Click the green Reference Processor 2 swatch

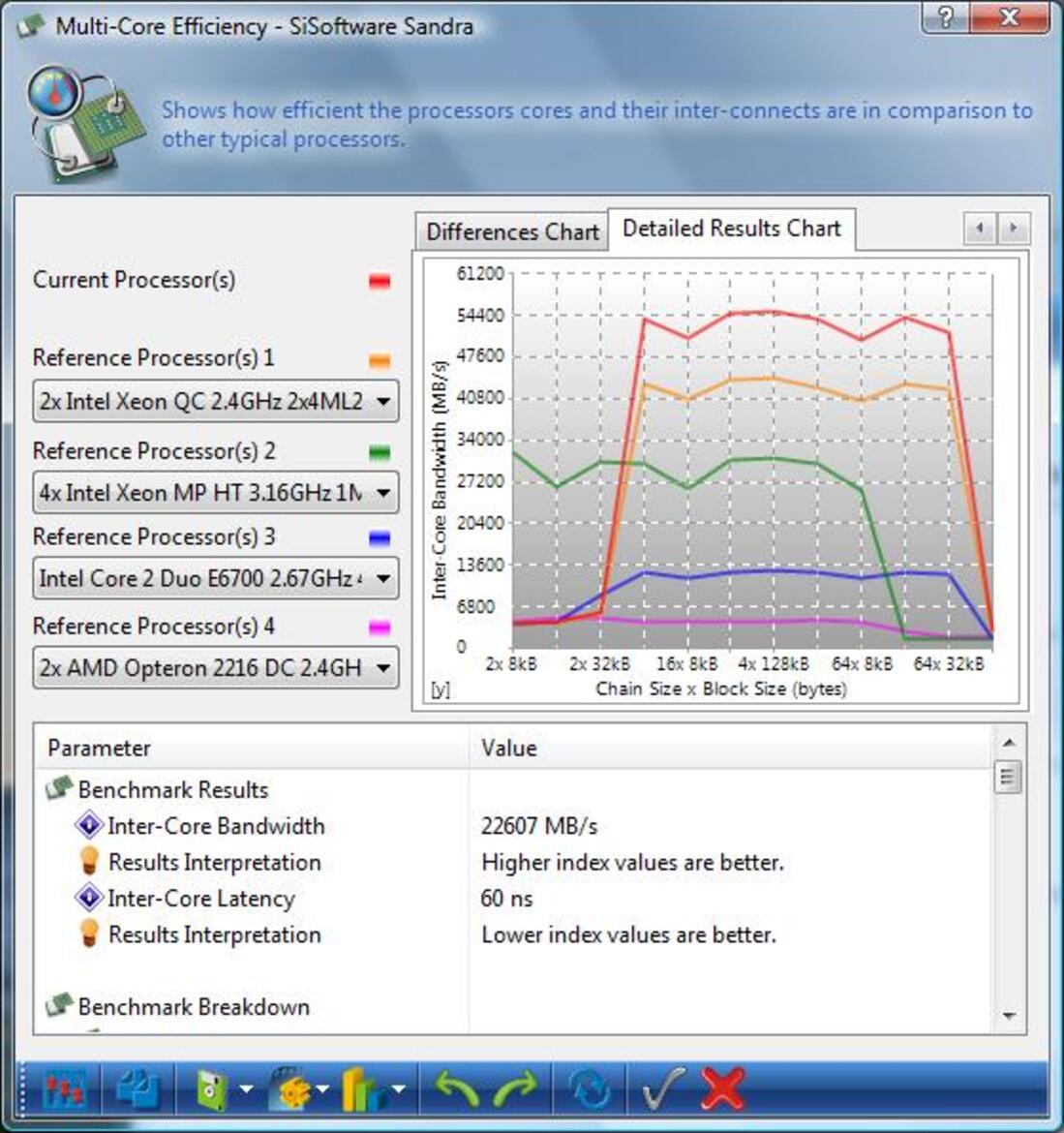[380, 453]
